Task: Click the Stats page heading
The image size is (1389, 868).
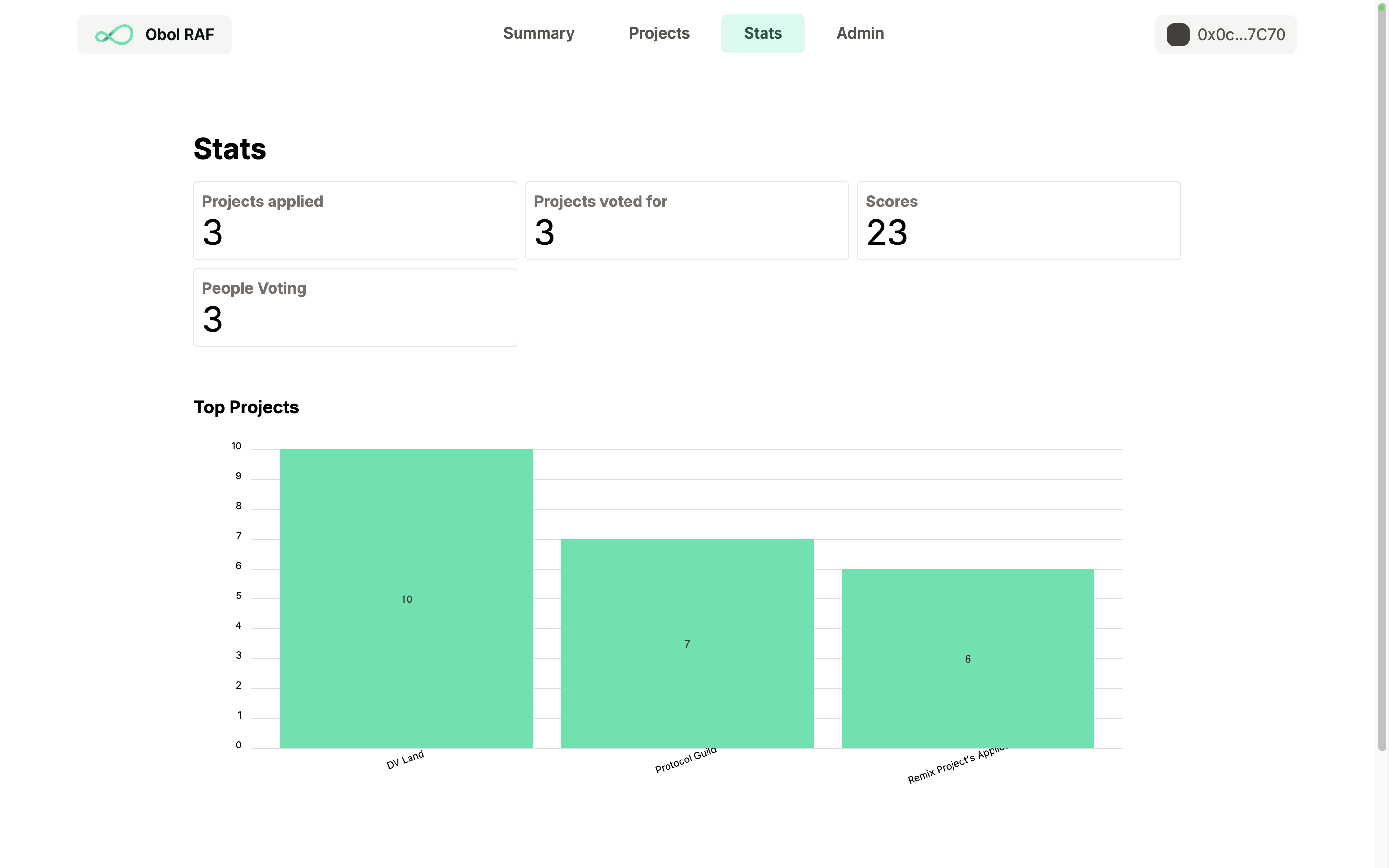Action: pos(230,149)
